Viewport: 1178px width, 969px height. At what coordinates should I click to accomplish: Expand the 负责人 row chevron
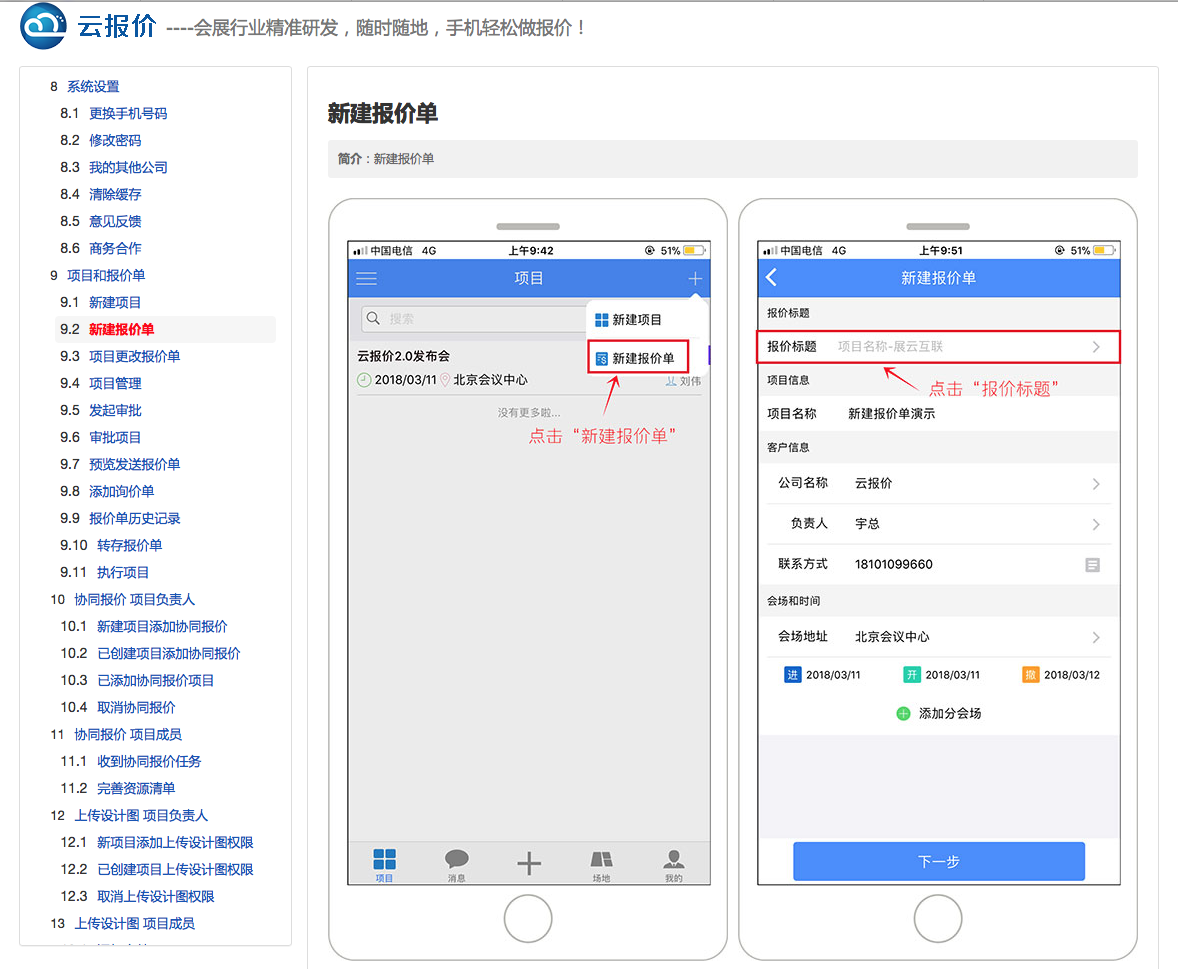click(1096, 524)
